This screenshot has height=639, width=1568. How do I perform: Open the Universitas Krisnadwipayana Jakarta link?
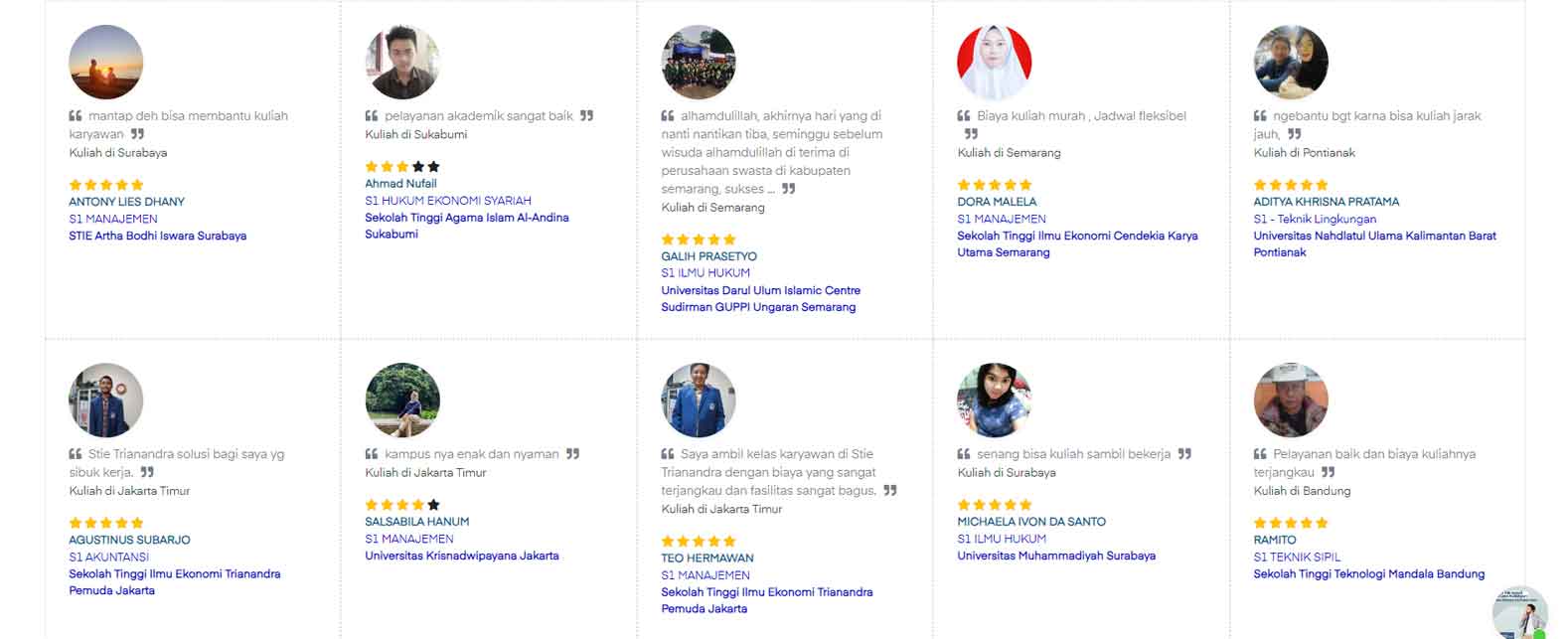tap(462, 557)
